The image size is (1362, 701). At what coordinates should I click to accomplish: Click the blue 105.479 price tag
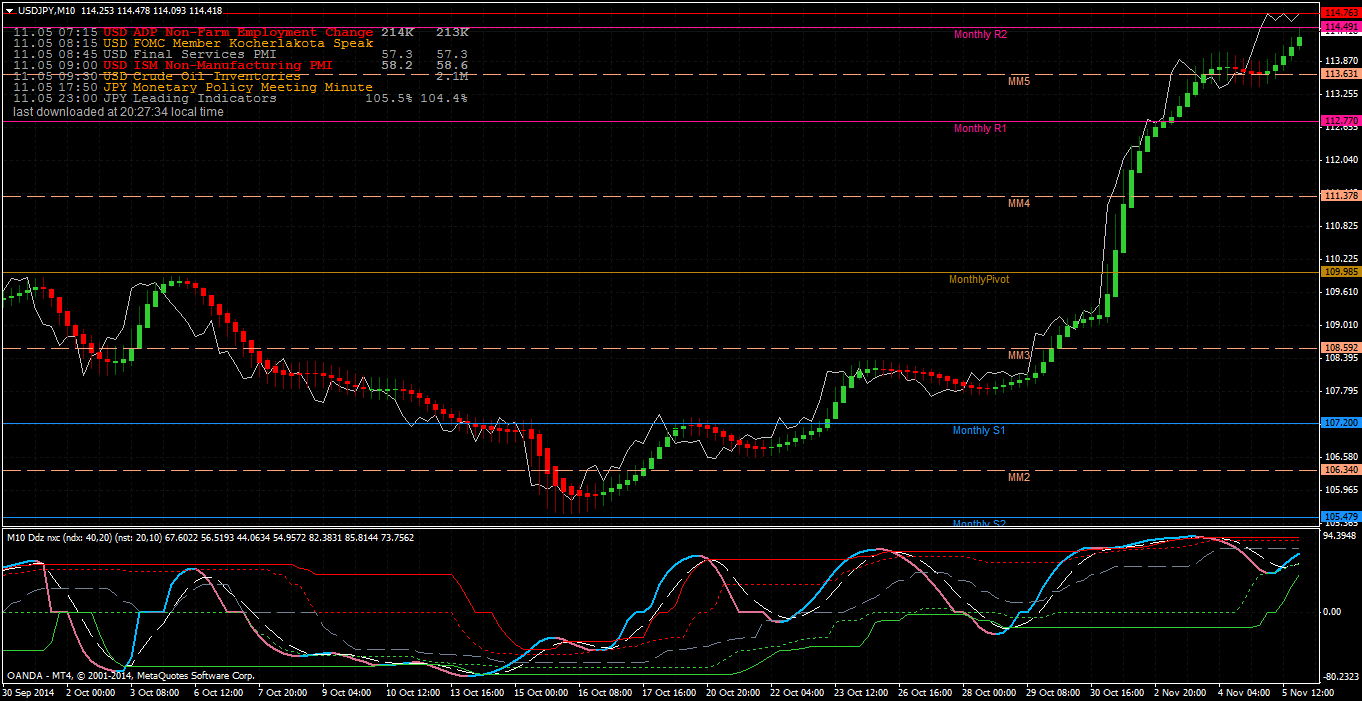coord(1340,516)
